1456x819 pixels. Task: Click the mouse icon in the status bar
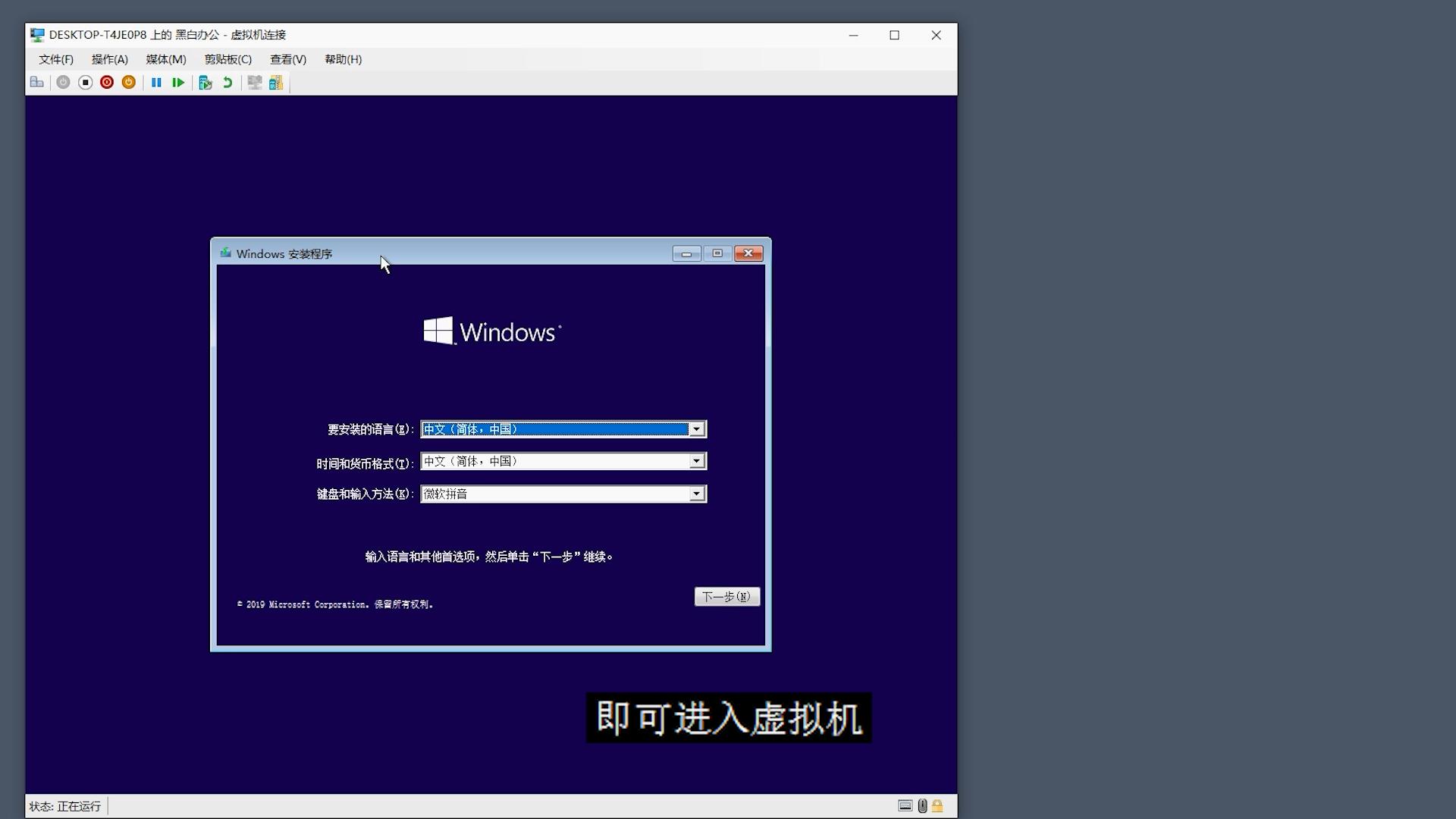click(923, 806)
